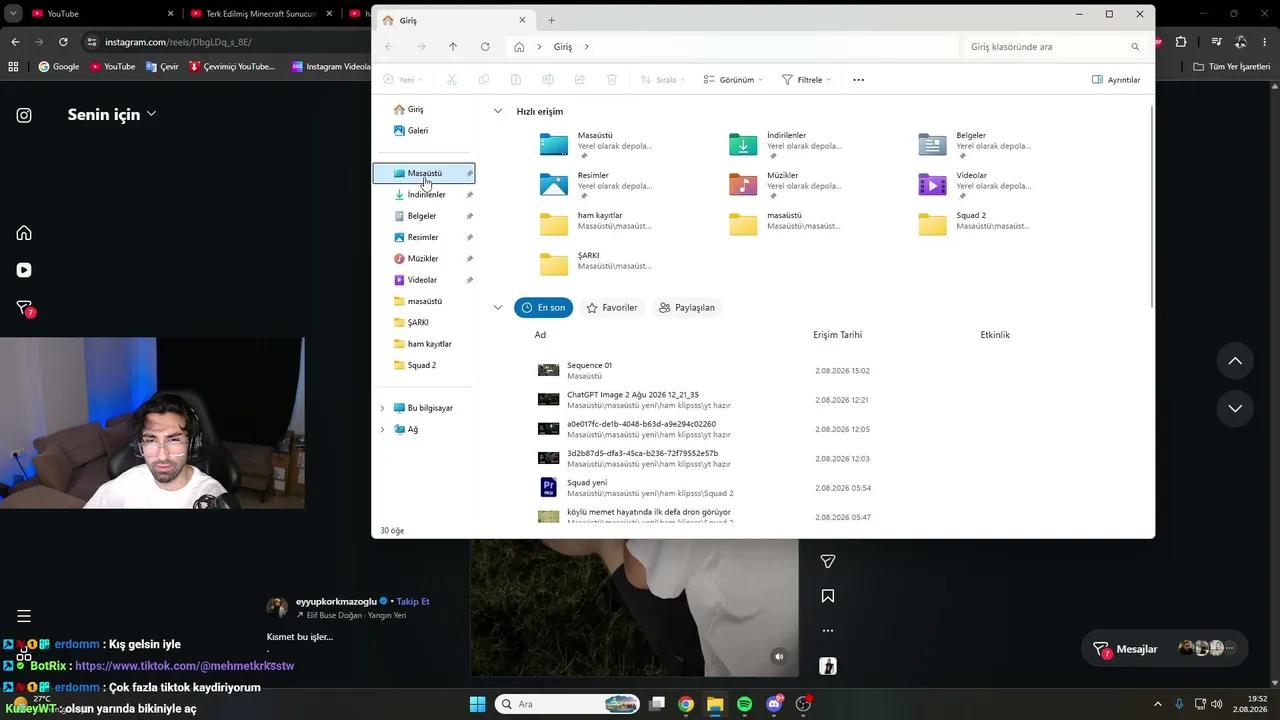The image size is (1280, 720).
Task: Reload the Instagram page in Chrome
Action: (63, 42)
